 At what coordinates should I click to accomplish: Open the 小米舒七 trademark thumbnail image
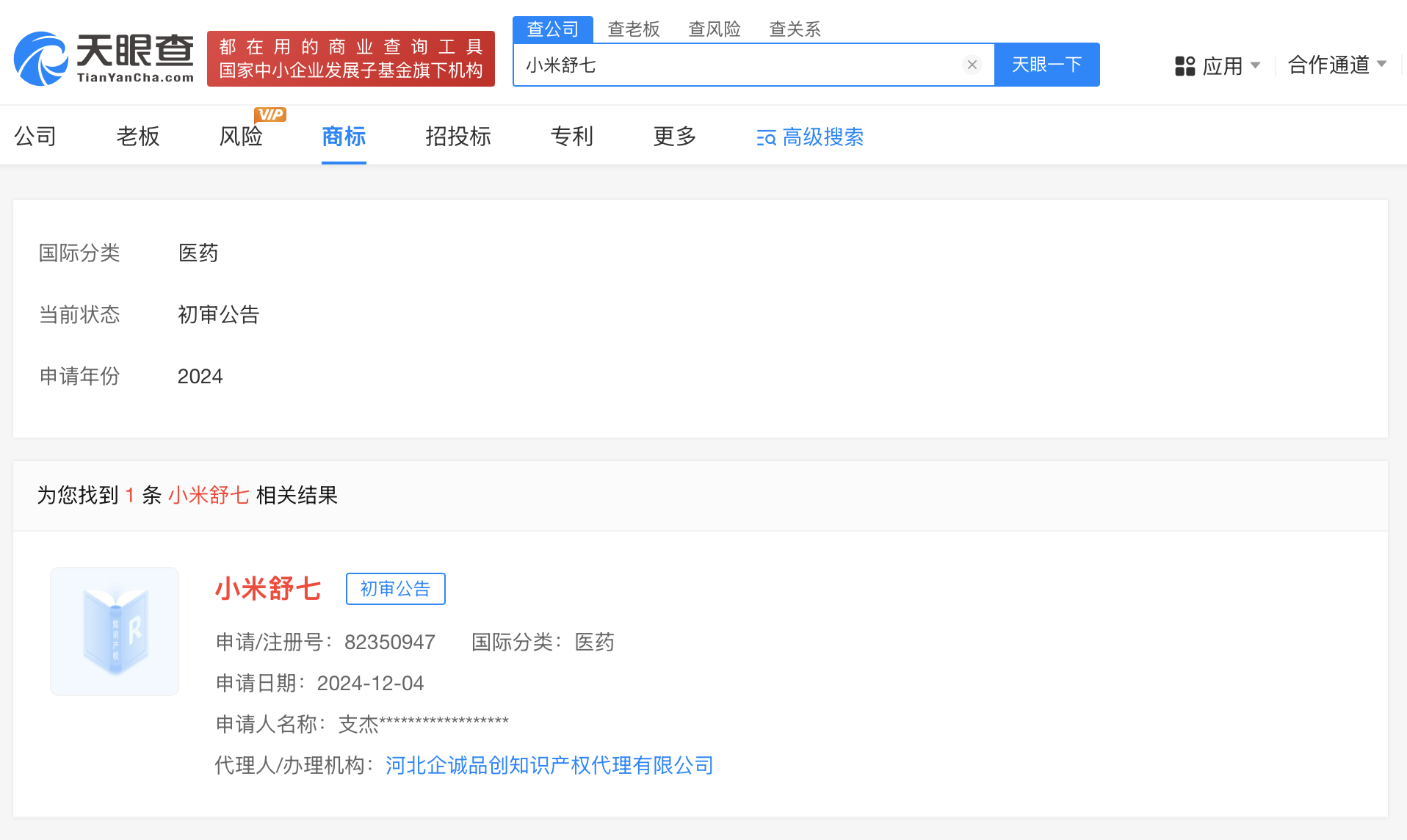click(115, 631)
